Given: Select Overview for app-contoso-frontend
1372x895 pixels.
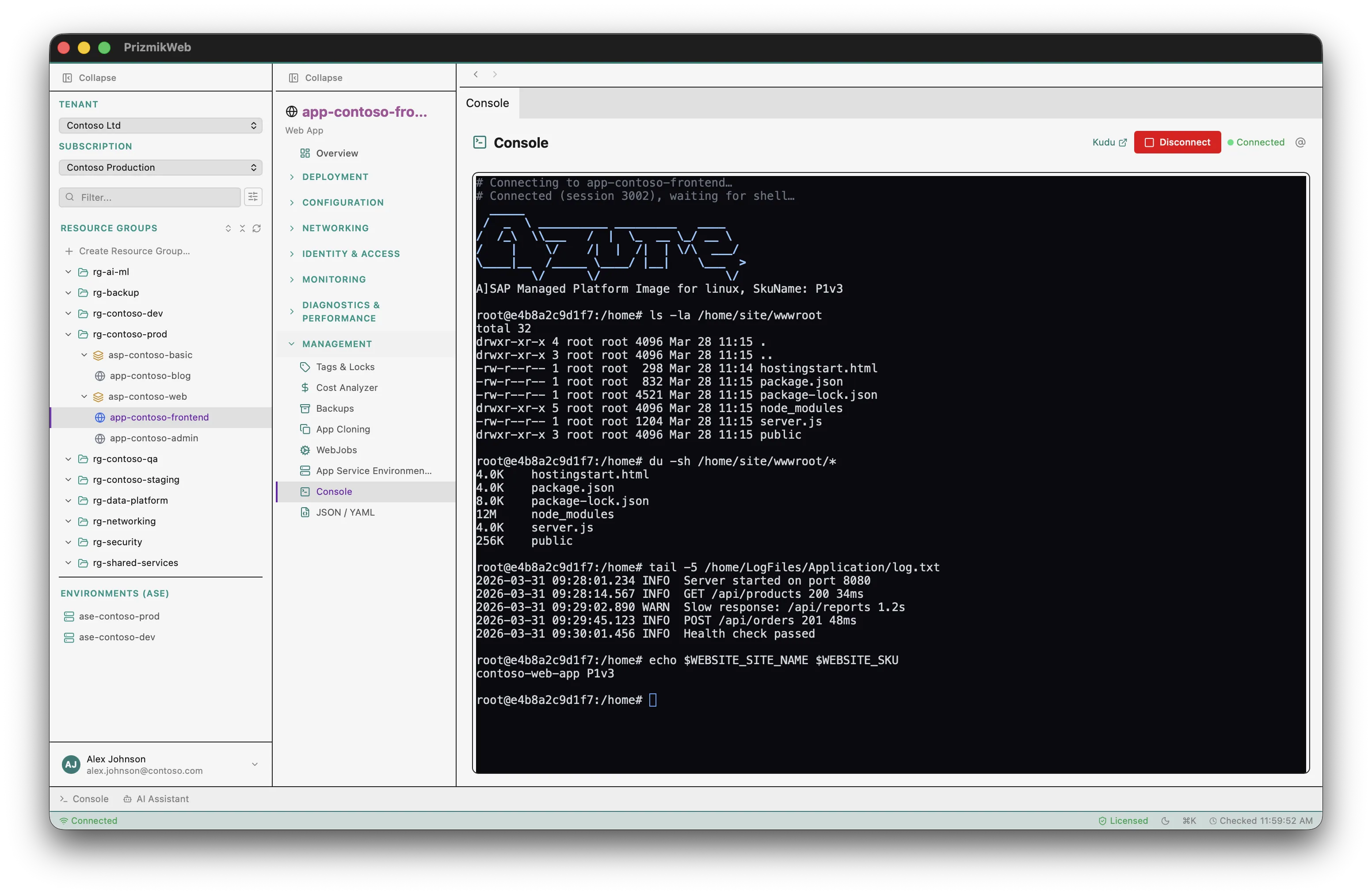Looking at the screenshot, I should point(337,153).
